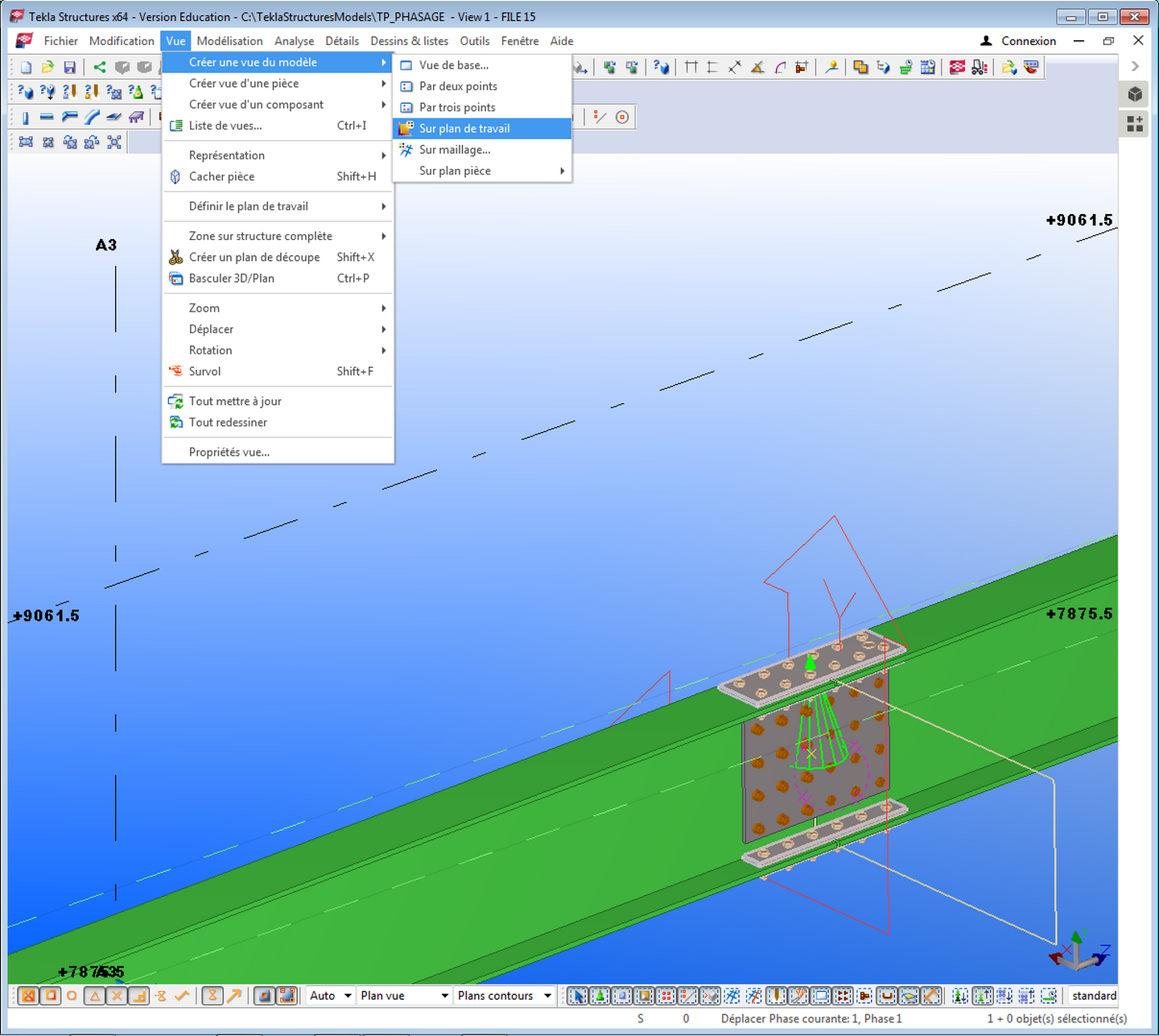Click Cacher pièce
The image size is (1159, 1036).
pos(278,176)
